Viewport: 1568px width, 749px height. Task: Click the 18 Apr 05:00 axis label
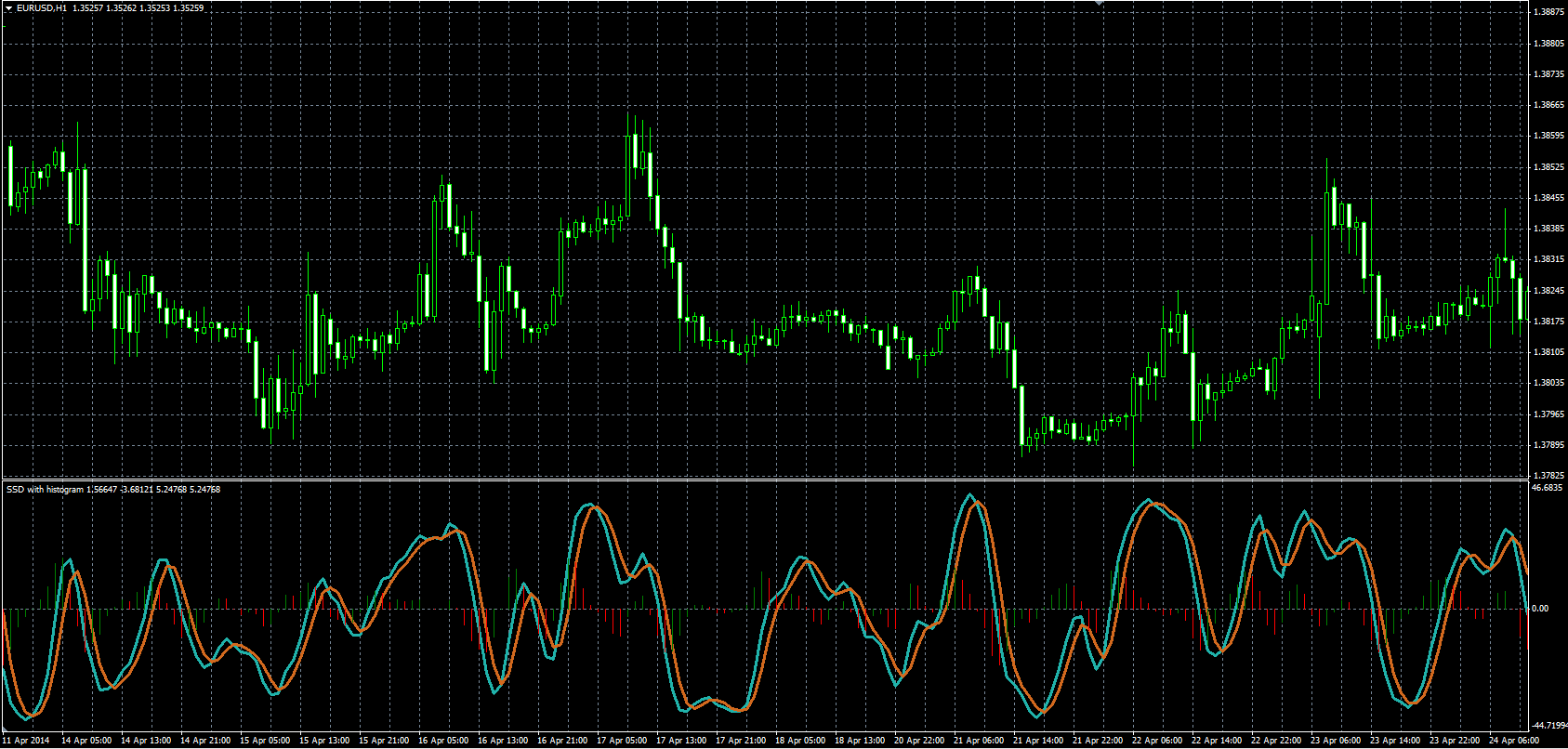click(800, 741)
